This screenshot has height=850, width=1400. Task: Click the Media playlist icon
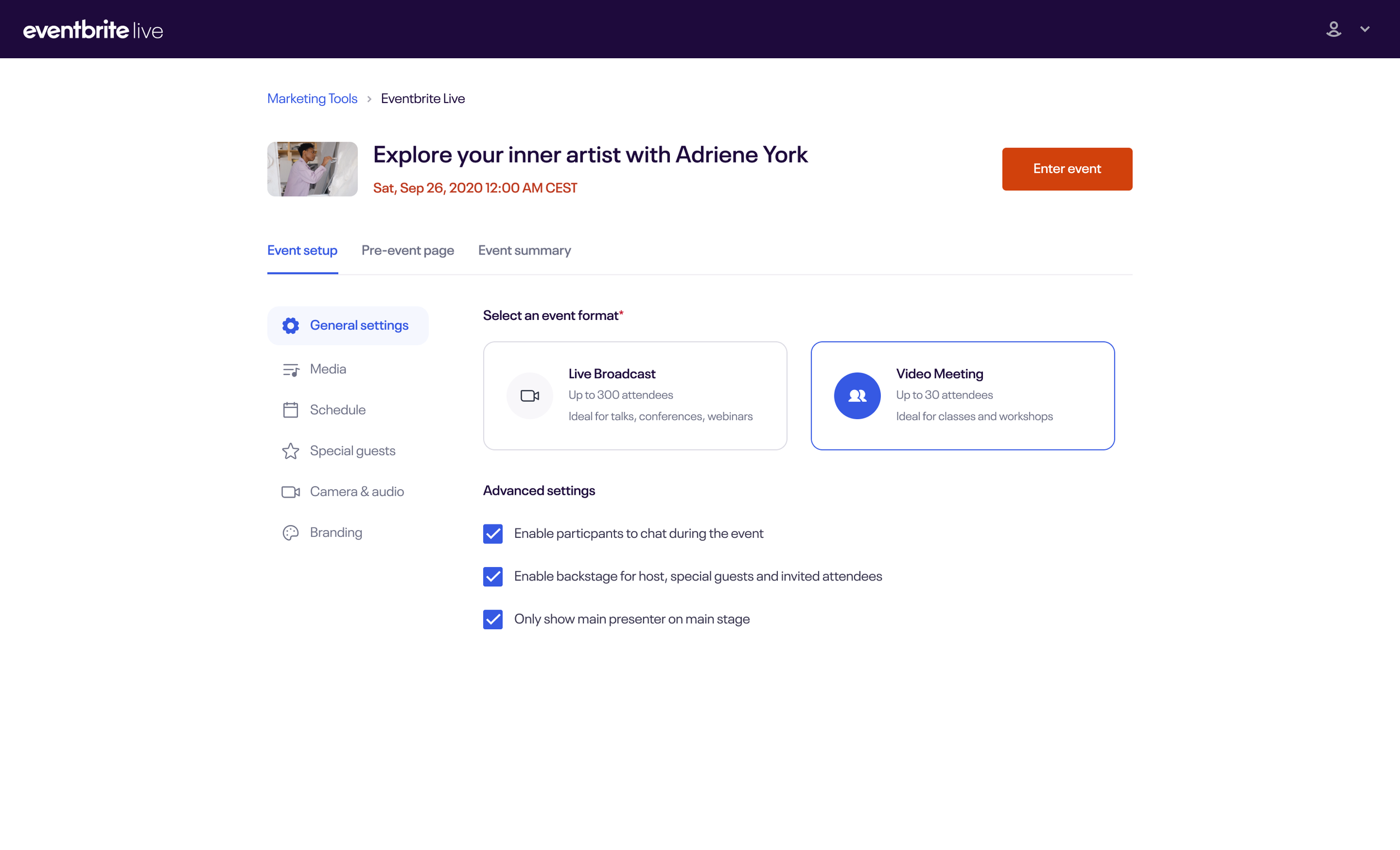click(x=290, y=370)
